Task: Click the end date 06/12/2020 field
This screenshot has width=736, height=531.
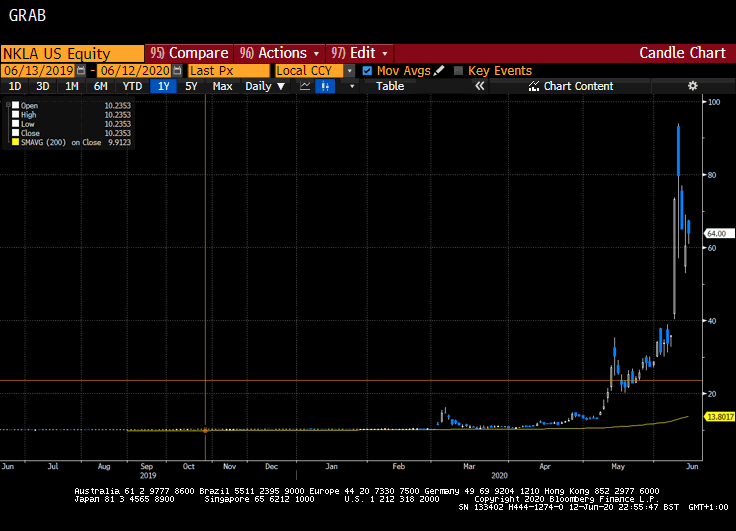Action: 135,71
